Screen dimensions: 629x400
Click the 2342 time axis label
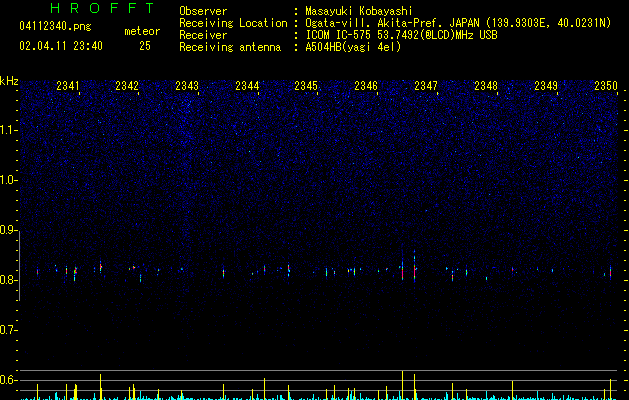127,86
